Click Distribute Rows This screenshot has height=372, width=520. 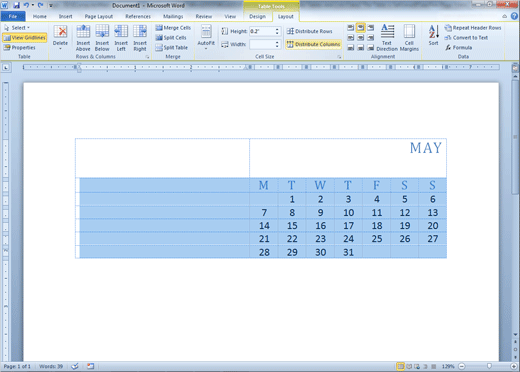310,31
